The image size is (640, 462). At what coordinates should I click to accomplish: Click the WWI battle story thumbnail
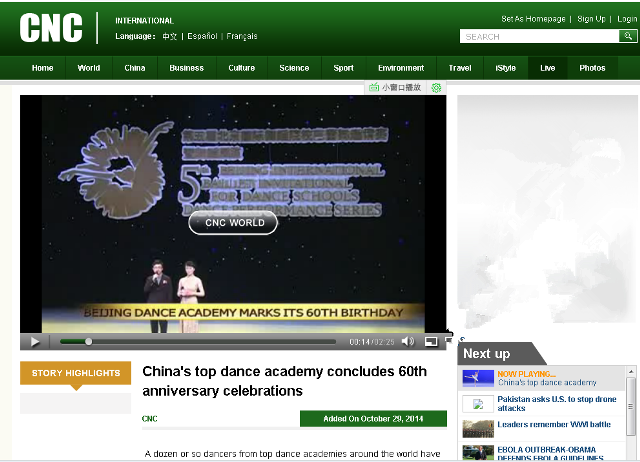coord(478,429)
